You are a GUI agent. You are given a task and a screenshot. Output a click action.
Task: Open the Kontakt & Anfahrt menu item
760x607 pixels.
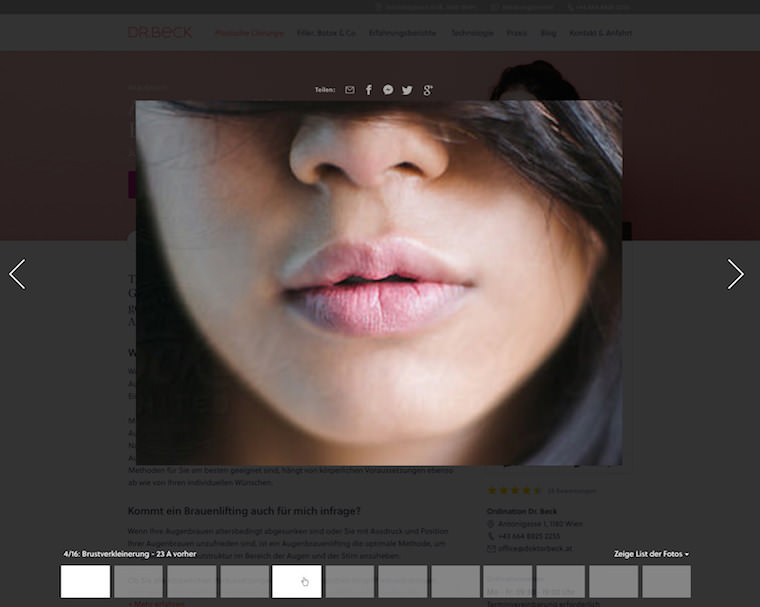(601, 33)
